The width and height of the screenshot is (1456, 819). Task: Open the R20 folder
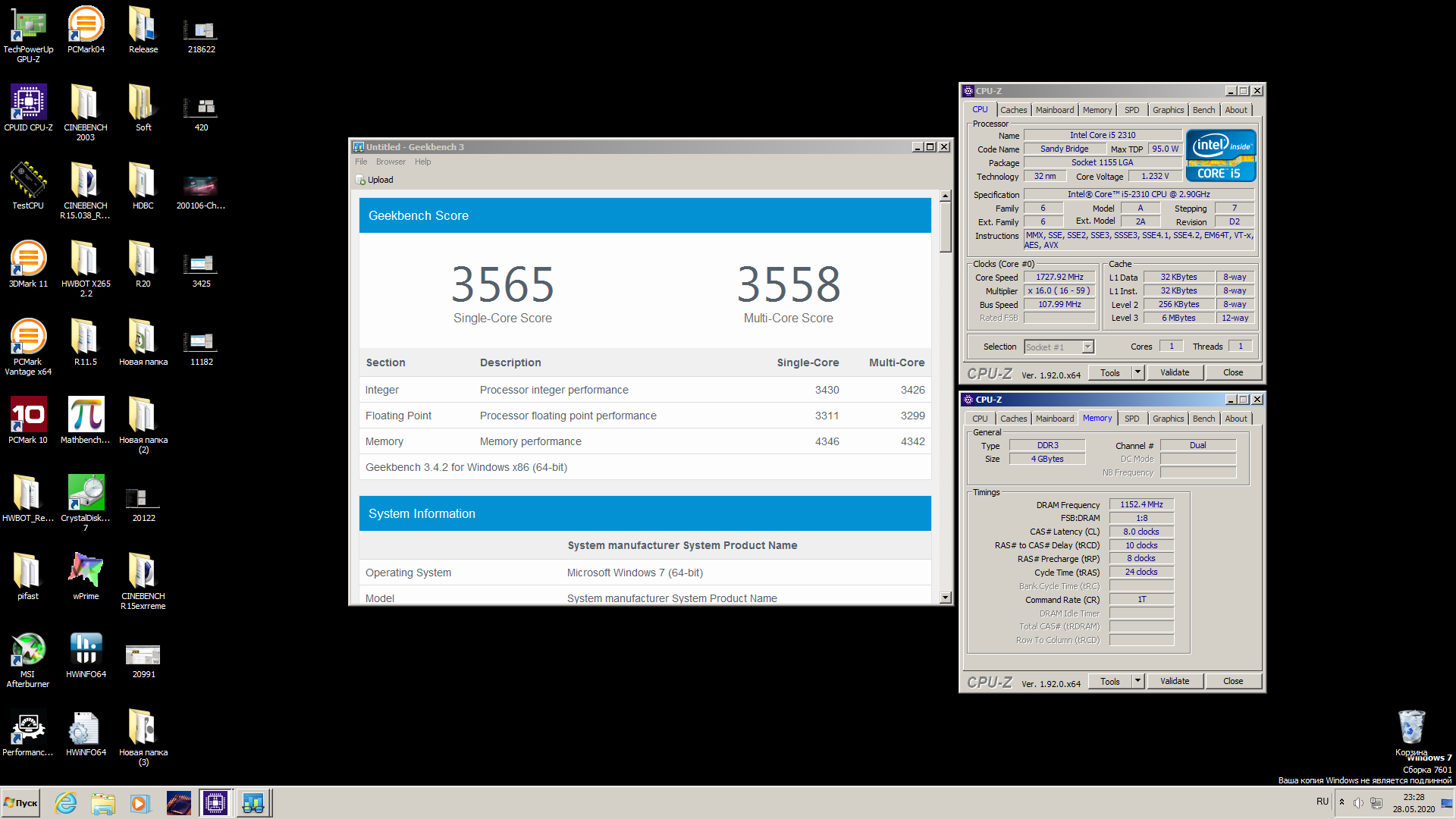(x=143, y=265)
